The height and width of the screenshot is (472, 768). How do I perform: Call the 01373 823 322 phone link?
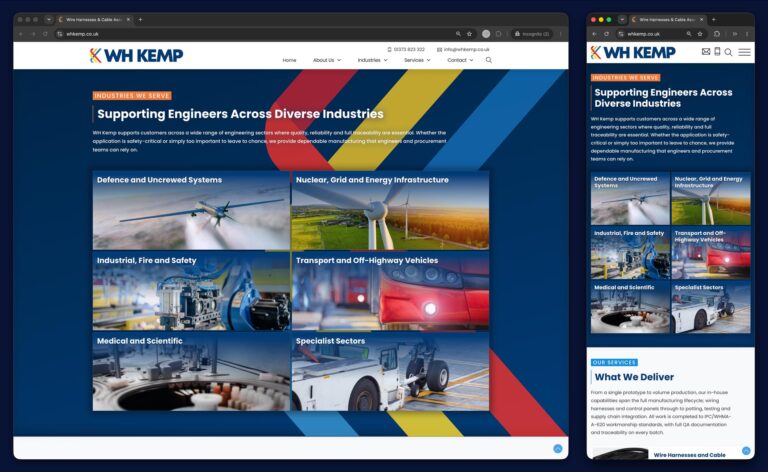[406, 49]
